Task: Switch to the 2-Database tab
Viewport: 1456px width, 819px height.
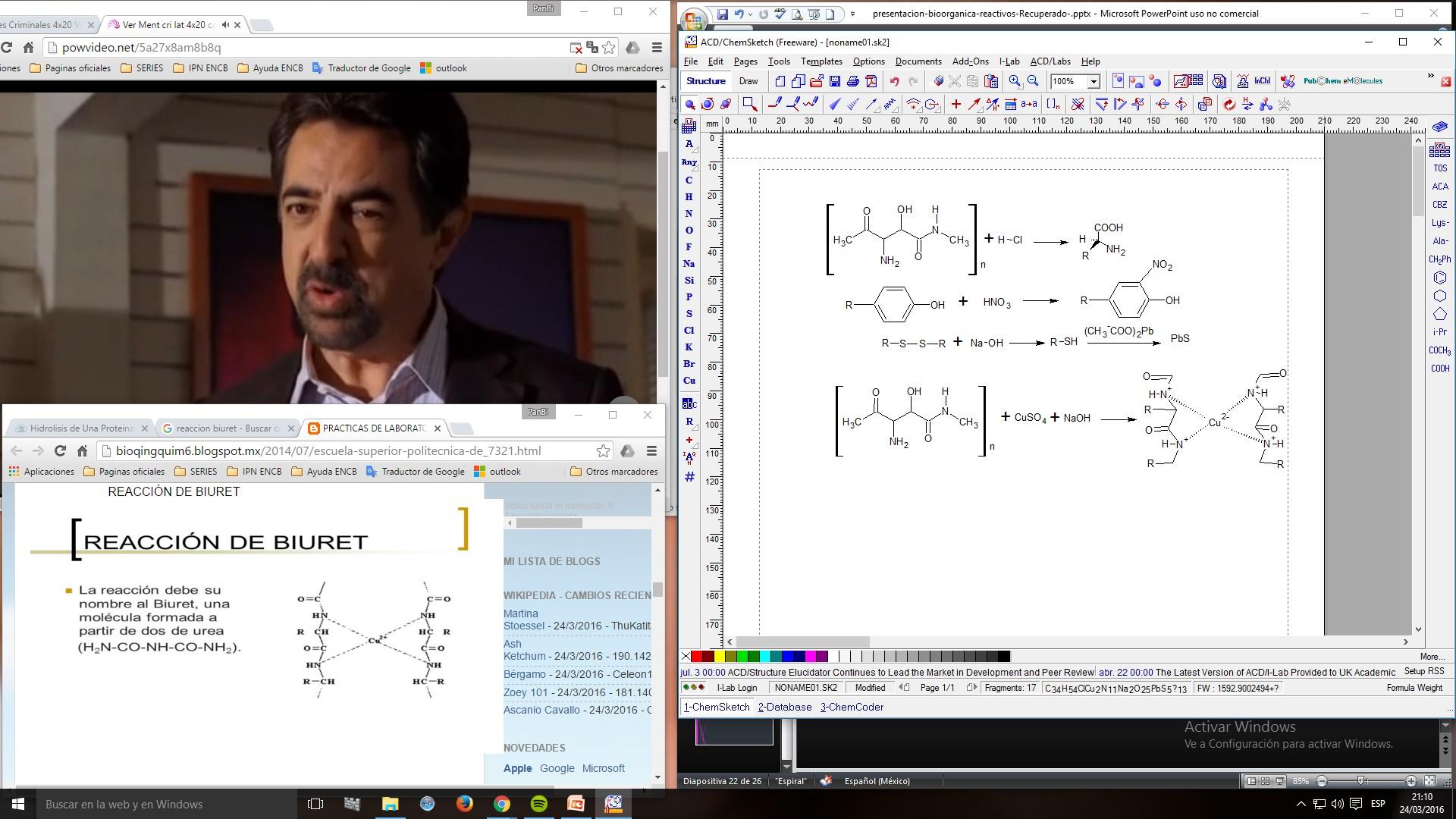Action: tap(784, 707)
